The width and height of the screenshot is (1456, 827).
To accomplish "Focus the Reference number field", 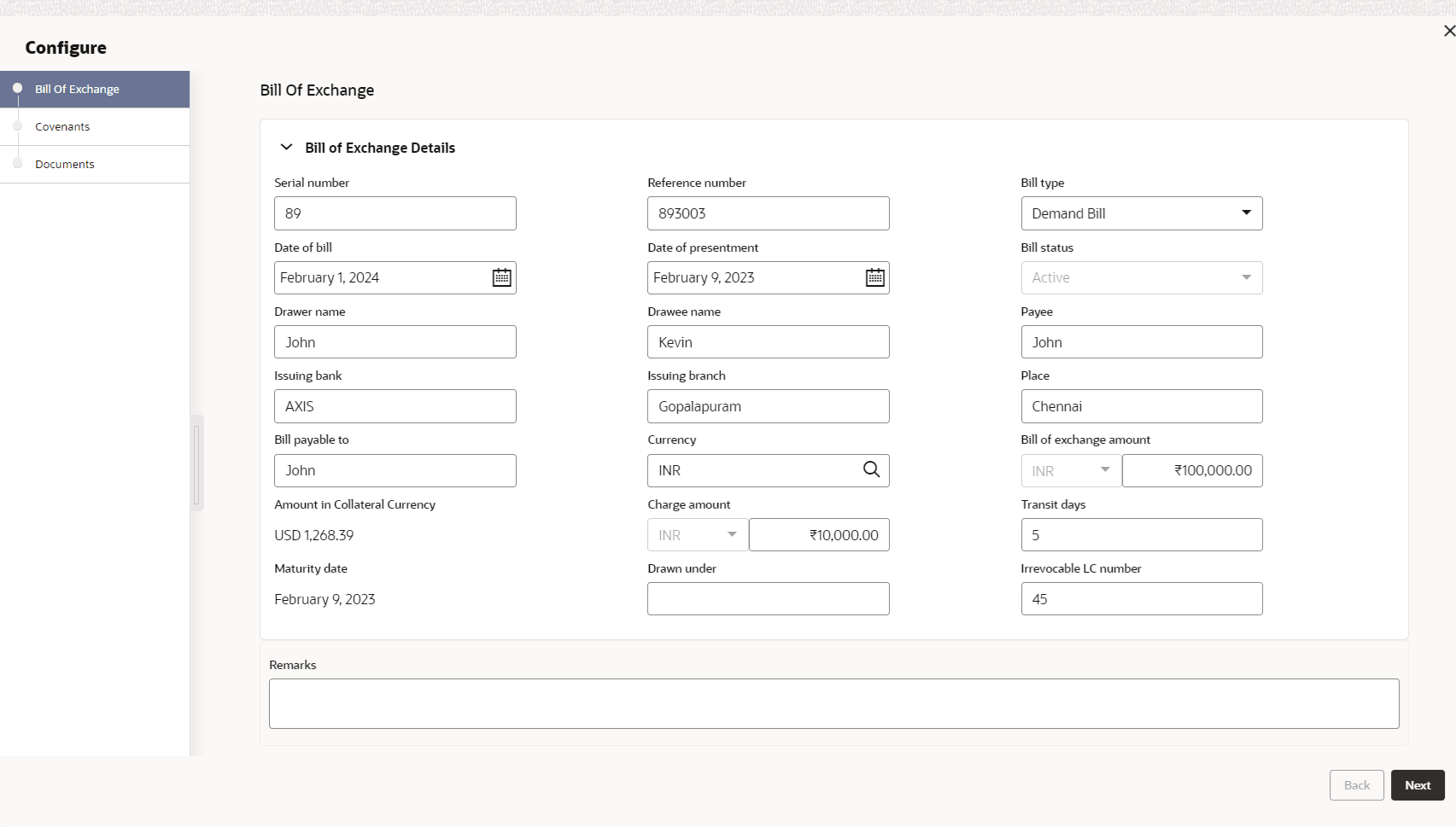I will pos(769,213).
